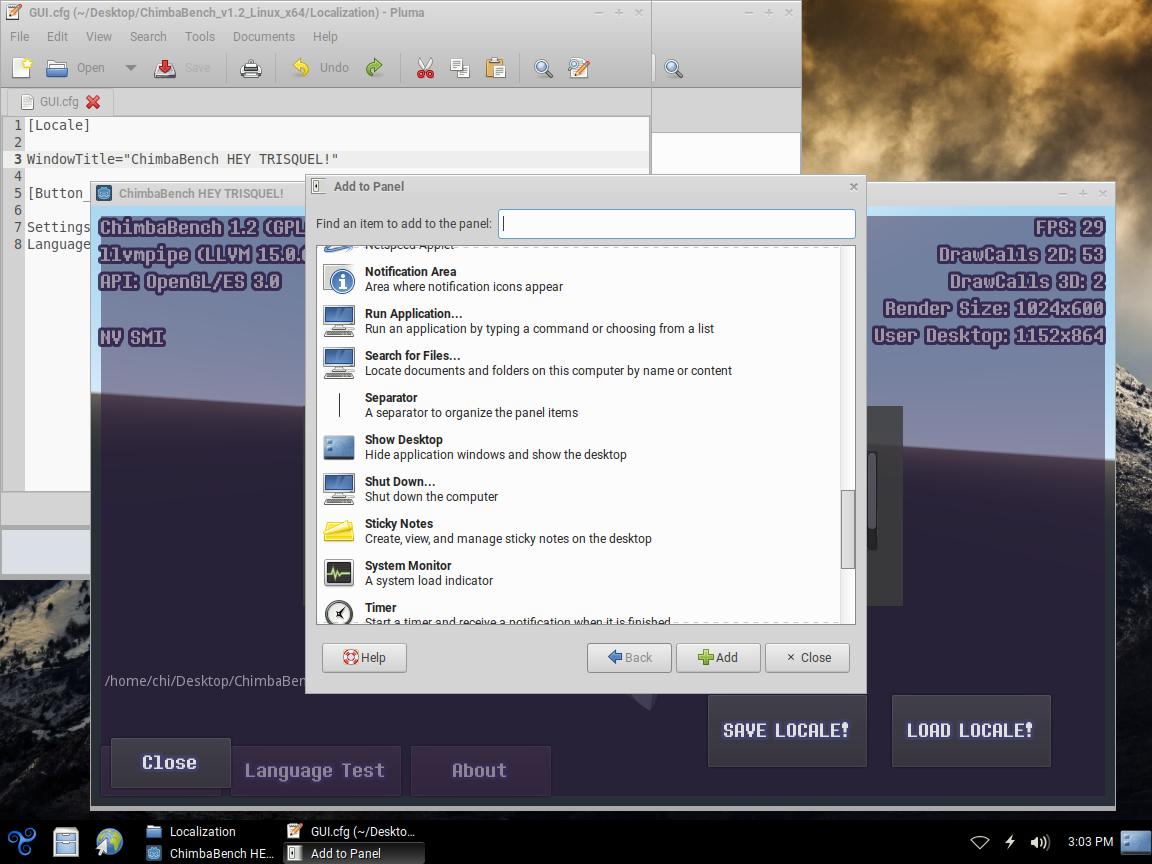Click the Find and Replace icon in Pluma

[x=579, y=68]
